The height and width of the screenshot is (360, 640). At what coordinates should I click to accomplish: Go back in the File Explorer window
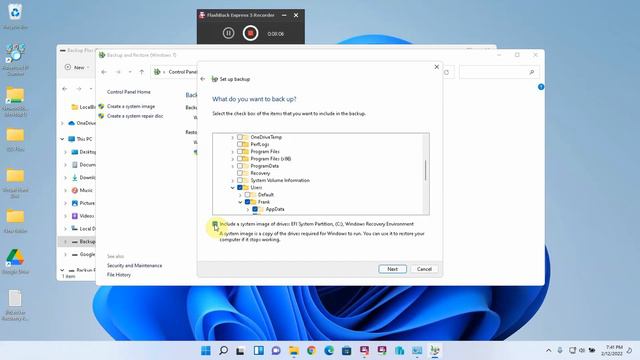tap(65, 89)
